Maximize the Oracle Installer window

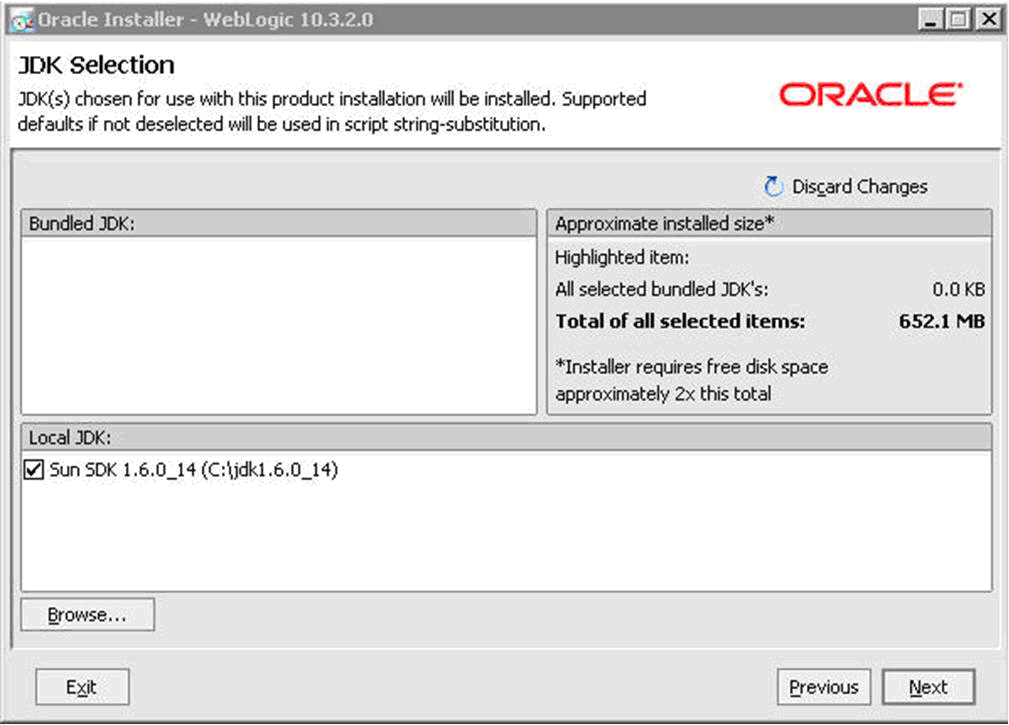pos(958,20)
